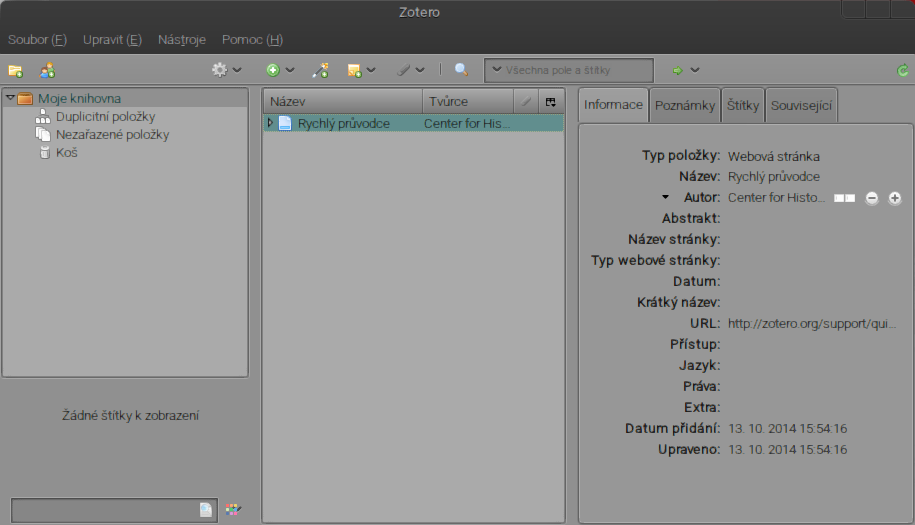Click Add Item by Identifier wand icon
The height and width of the screenshot is (525, 915).
pos(320,70)
